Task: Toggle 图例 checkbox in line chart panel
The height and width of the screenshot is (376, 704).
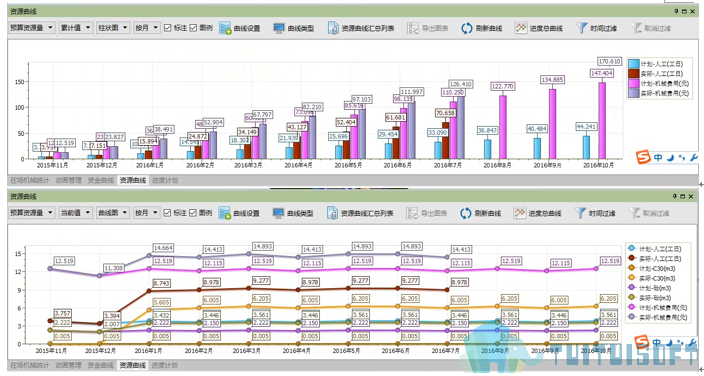Action: click(193, 212)
